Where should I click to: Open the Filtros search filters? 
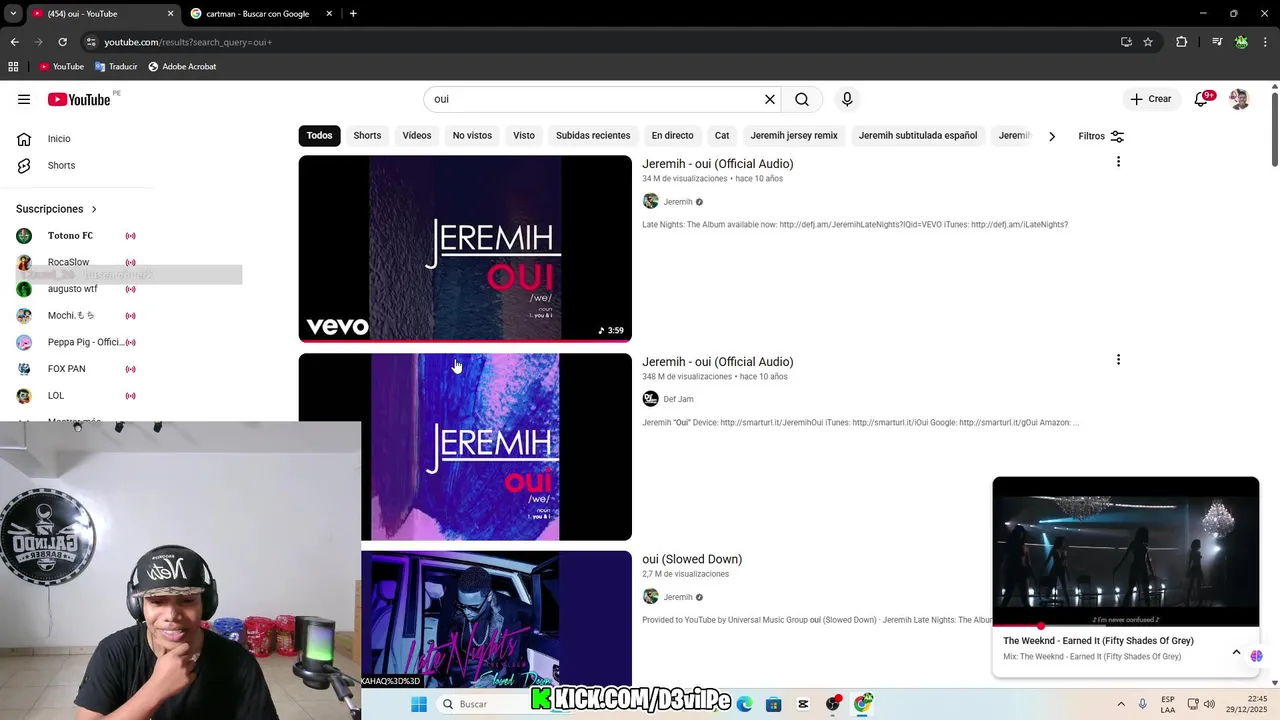tap(1101, 136)
